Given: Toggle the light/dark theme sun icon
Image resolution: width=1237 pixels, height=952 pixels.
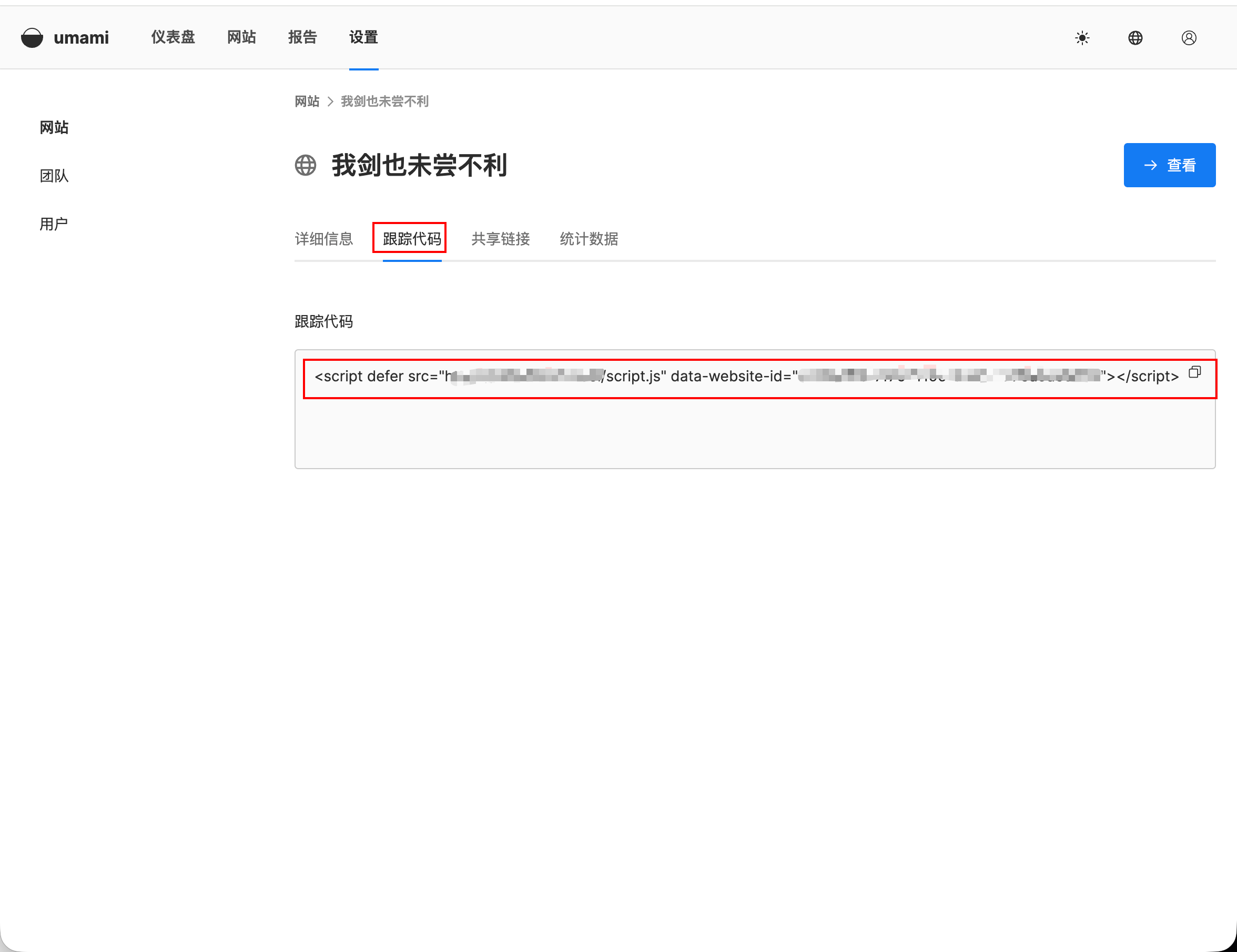Looking at the screenshot, I should 1082,38.
